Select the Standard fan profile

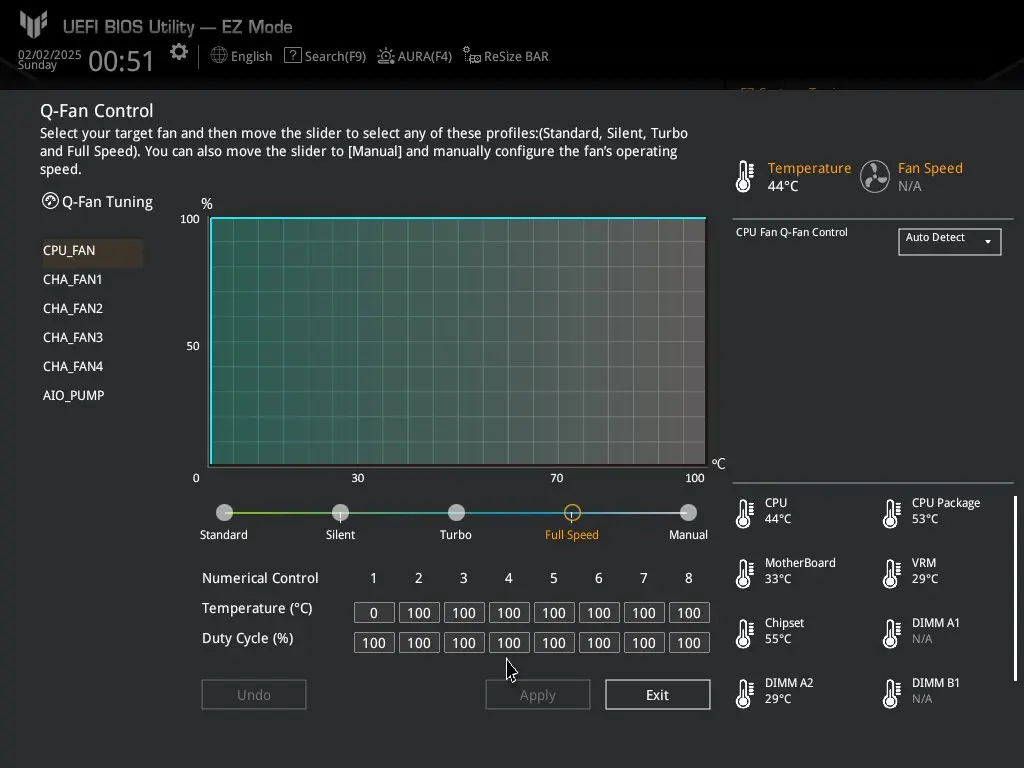pos(224,513)
